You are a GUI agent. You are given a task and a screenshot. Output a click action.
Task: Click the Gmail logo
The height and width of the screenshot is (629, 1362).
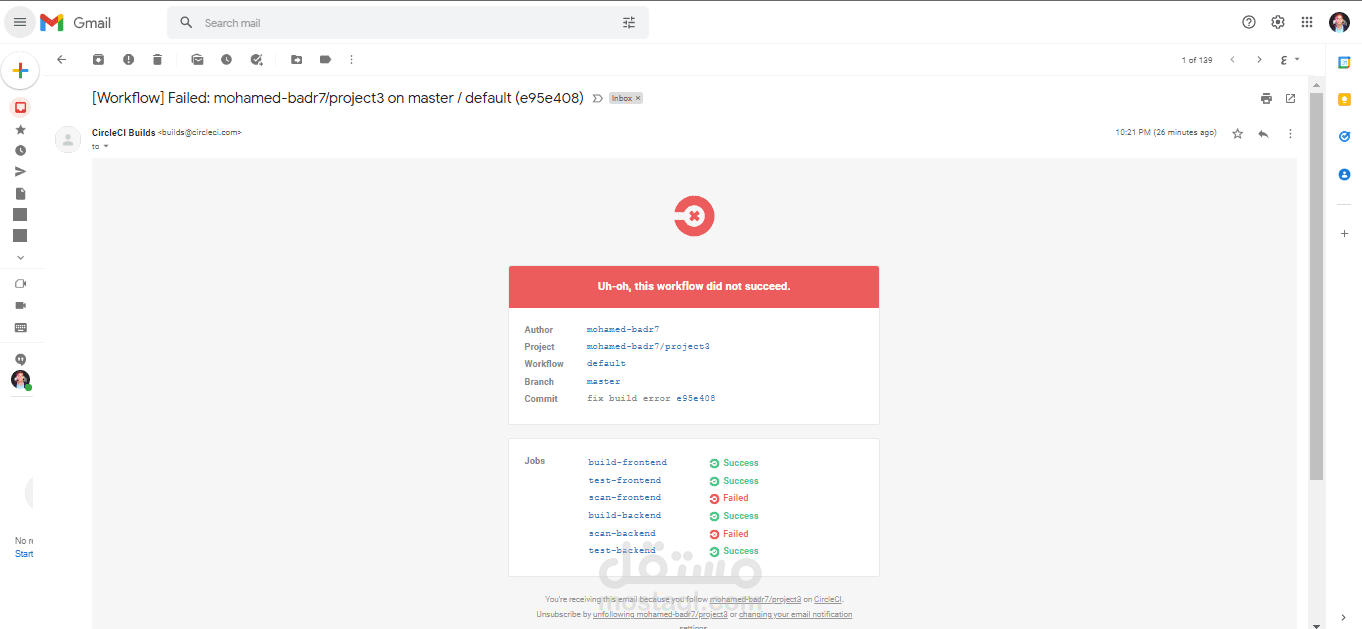click(x=76, y=22)
